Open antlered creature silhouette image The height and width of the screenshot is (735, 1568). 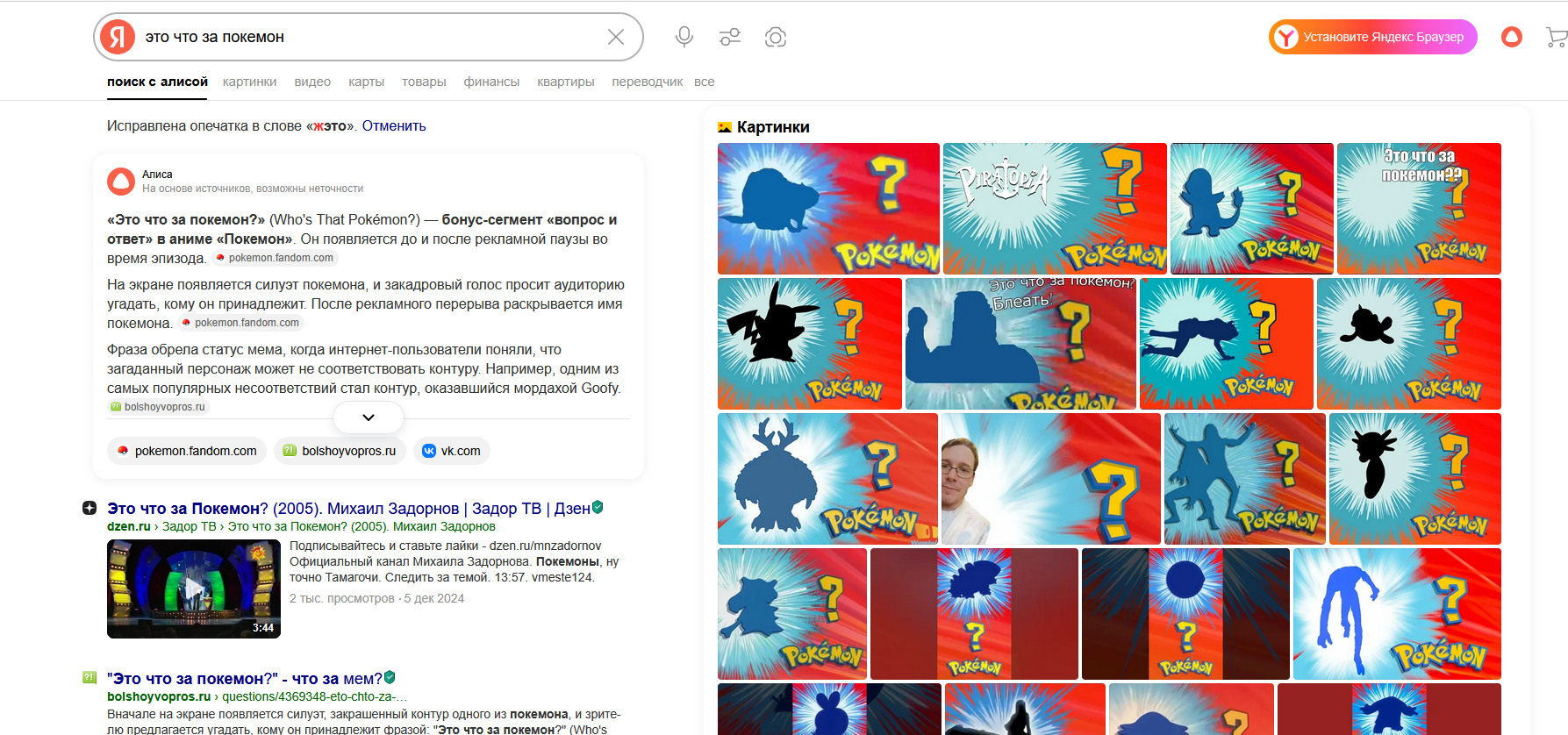click(827, 479)
